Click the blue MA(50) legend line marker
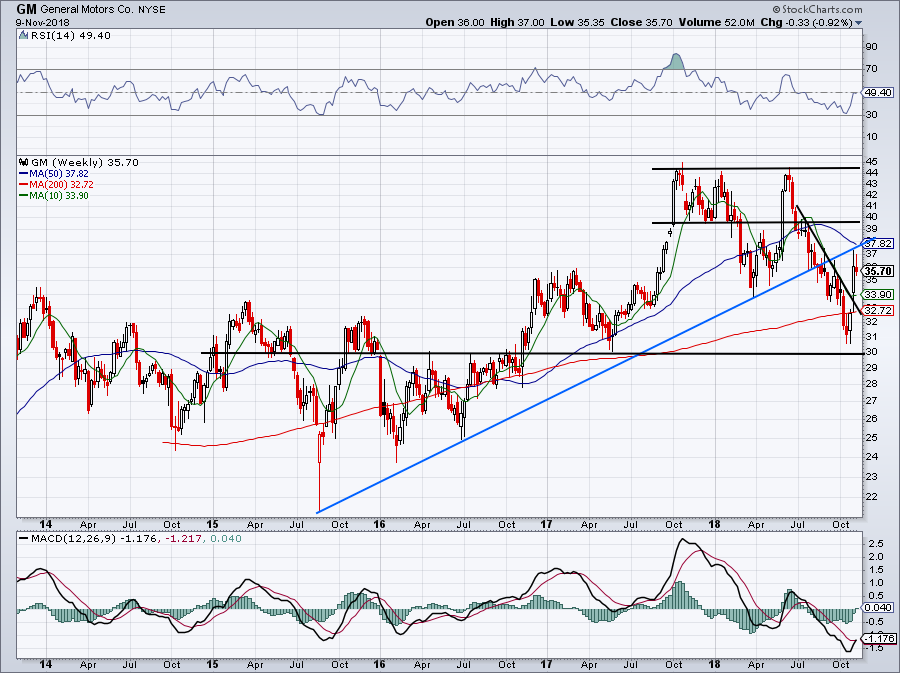Screen dimensions: 900x673 [x=24, y=174]
